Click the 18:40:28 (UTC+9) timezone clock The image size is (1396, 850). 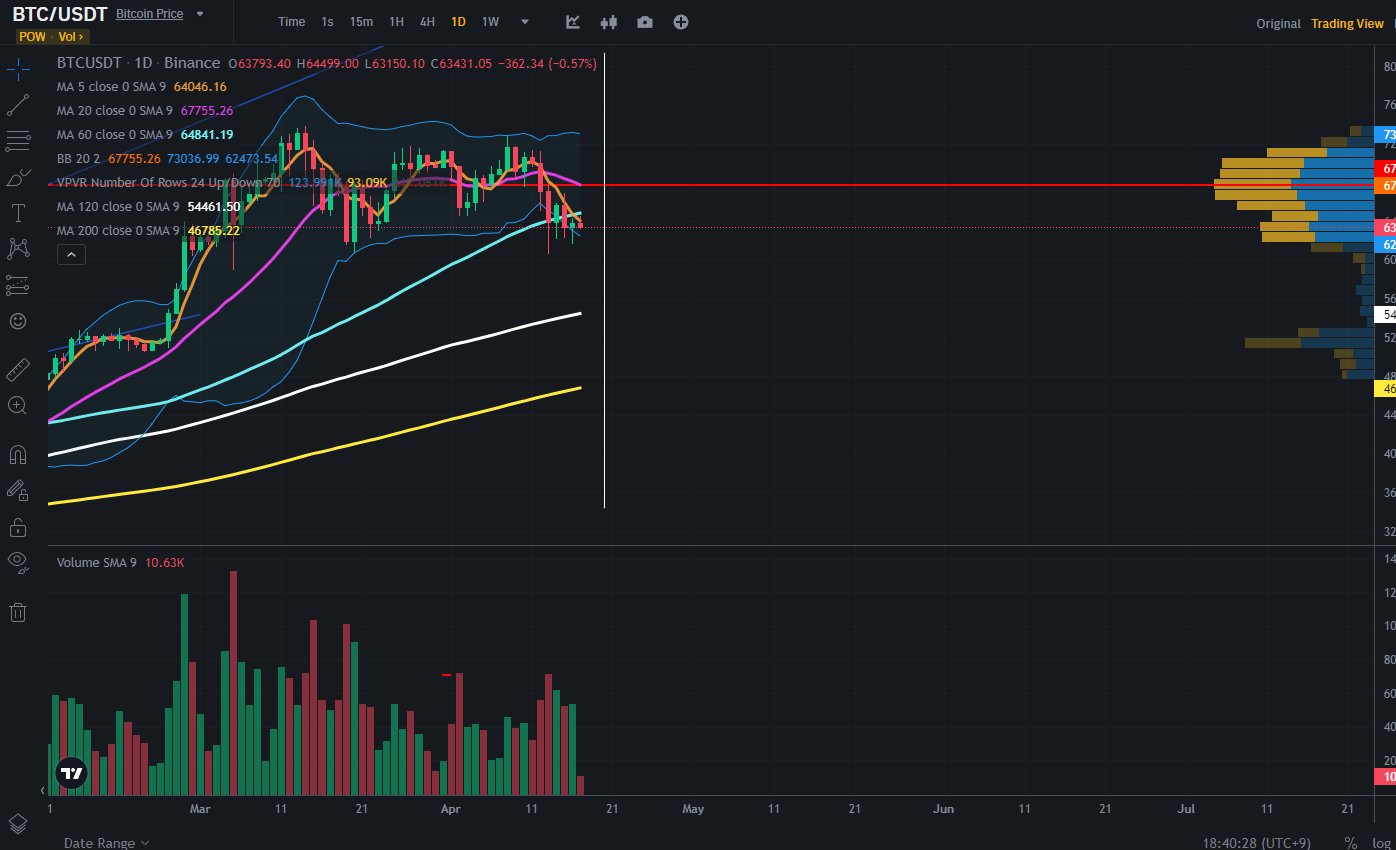tap(1257, 843)
